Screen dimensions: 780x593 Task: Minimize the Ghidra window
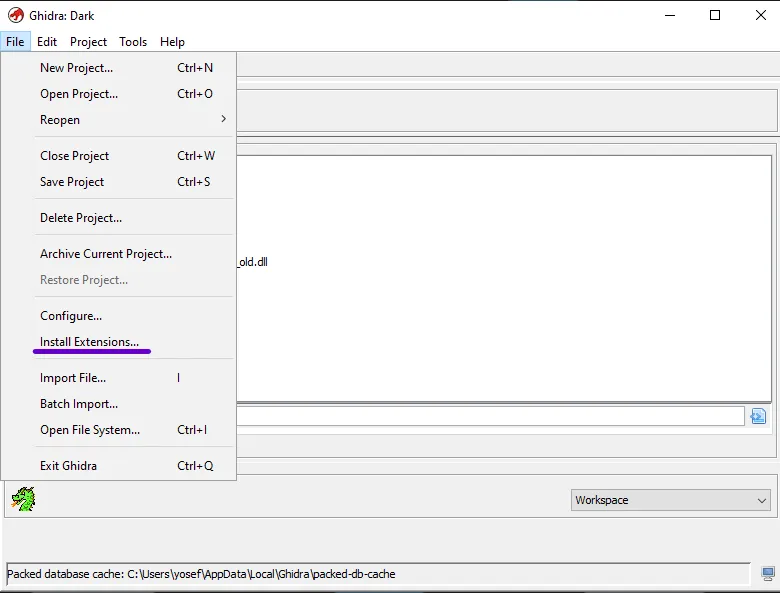click(670, 15)
